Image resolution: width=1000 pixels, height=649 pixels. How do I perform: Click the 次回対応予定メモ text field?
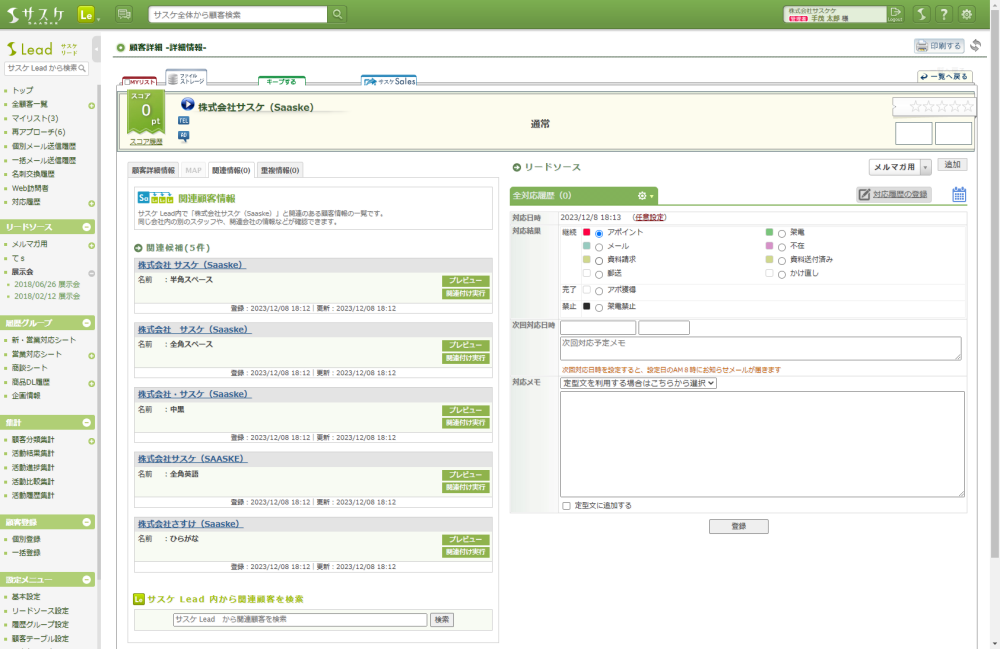760,348
